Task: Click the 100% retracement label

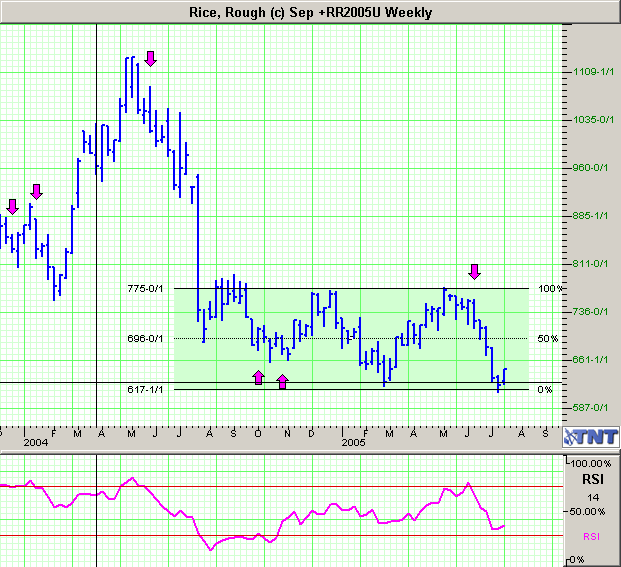Action: pos(550,289)
